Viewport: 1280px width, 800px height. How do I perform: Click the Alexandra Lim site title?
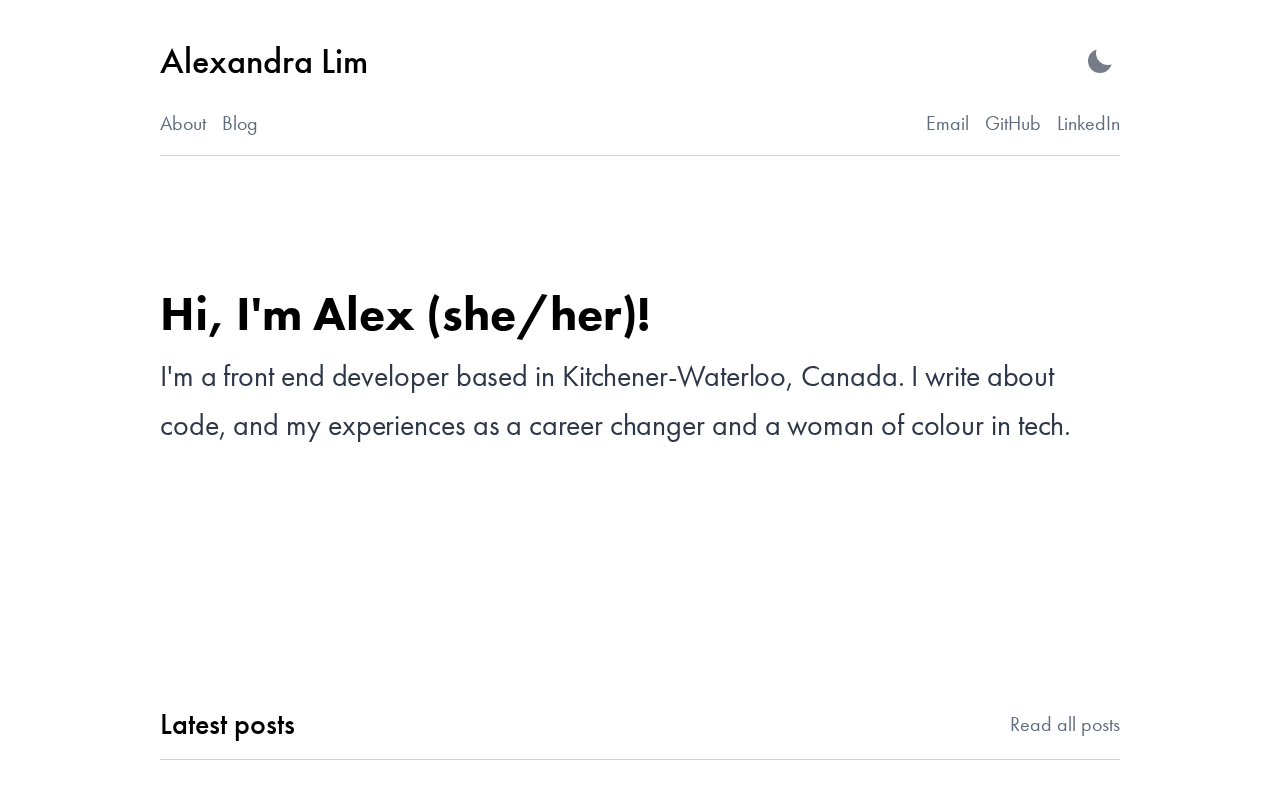pos(264,62)
